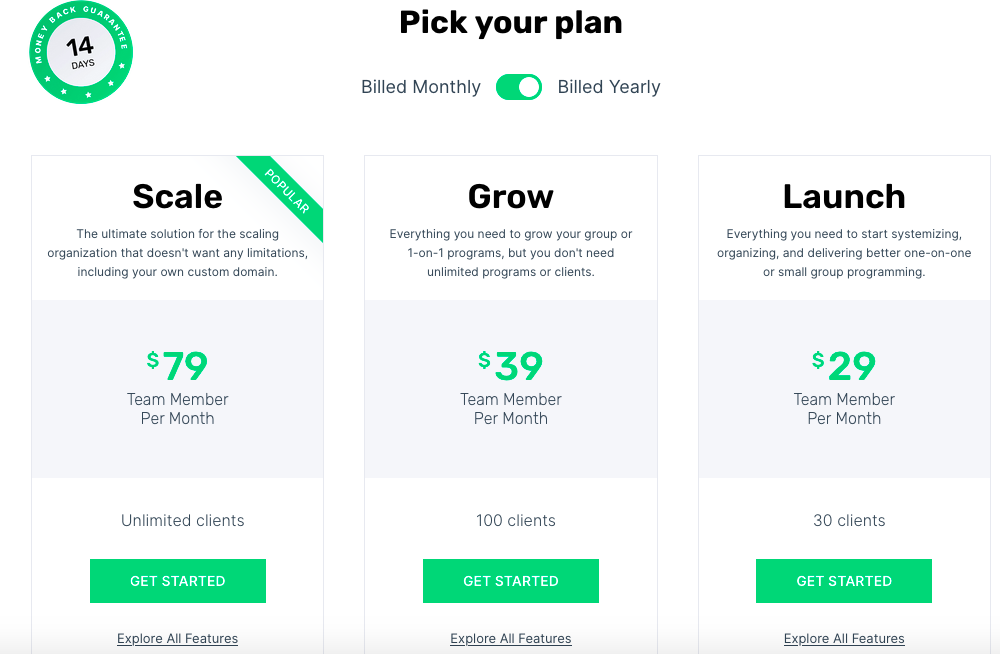Open Explore All Features under Scale
Viewport: 1000px width, 654px height.
coord(178,638)
